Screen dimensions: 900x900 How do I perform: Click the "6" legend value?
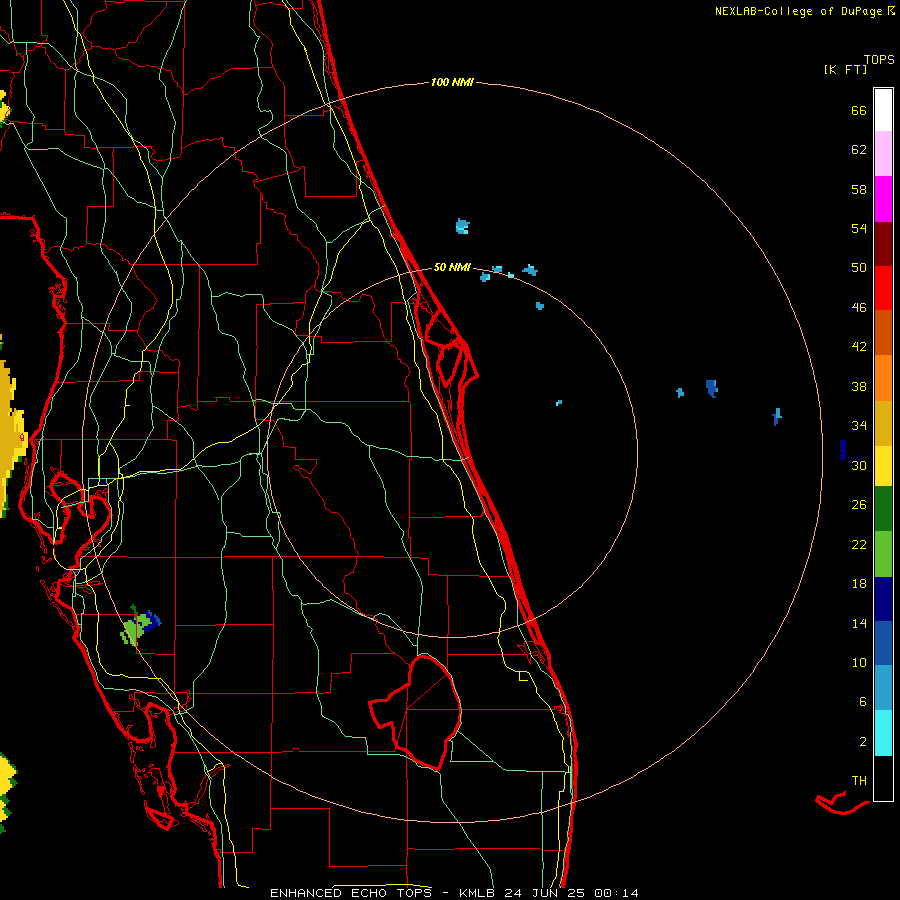863,702
